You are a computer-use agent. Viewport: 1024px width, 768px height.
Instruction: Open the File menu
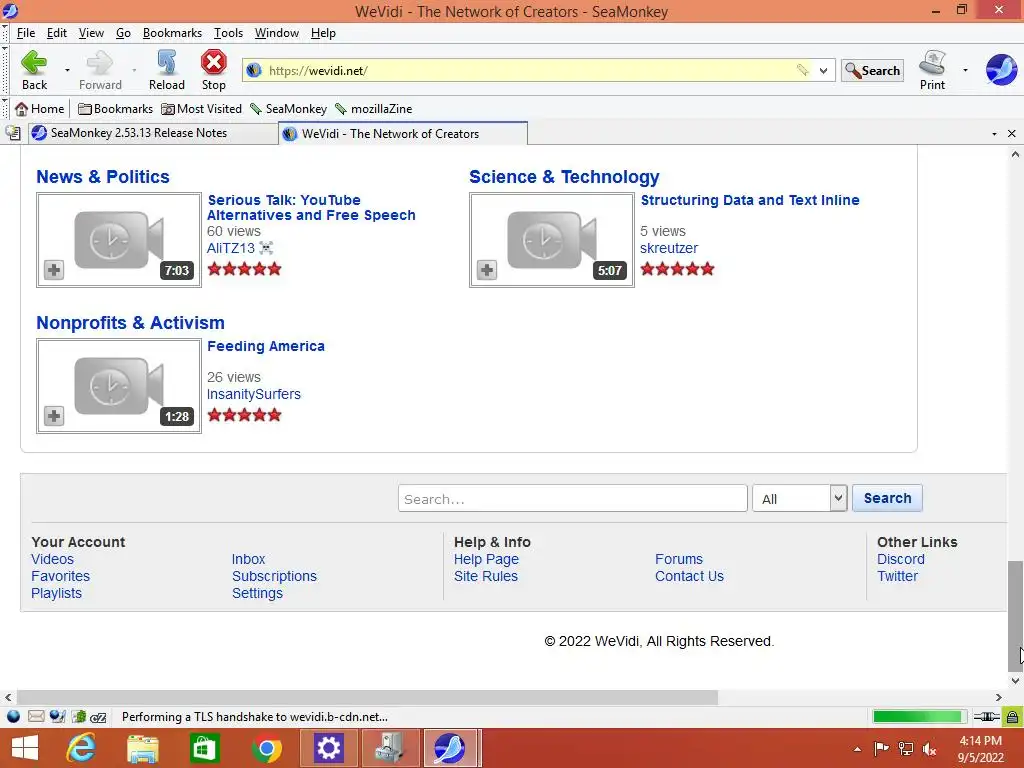tap(25, 33)
